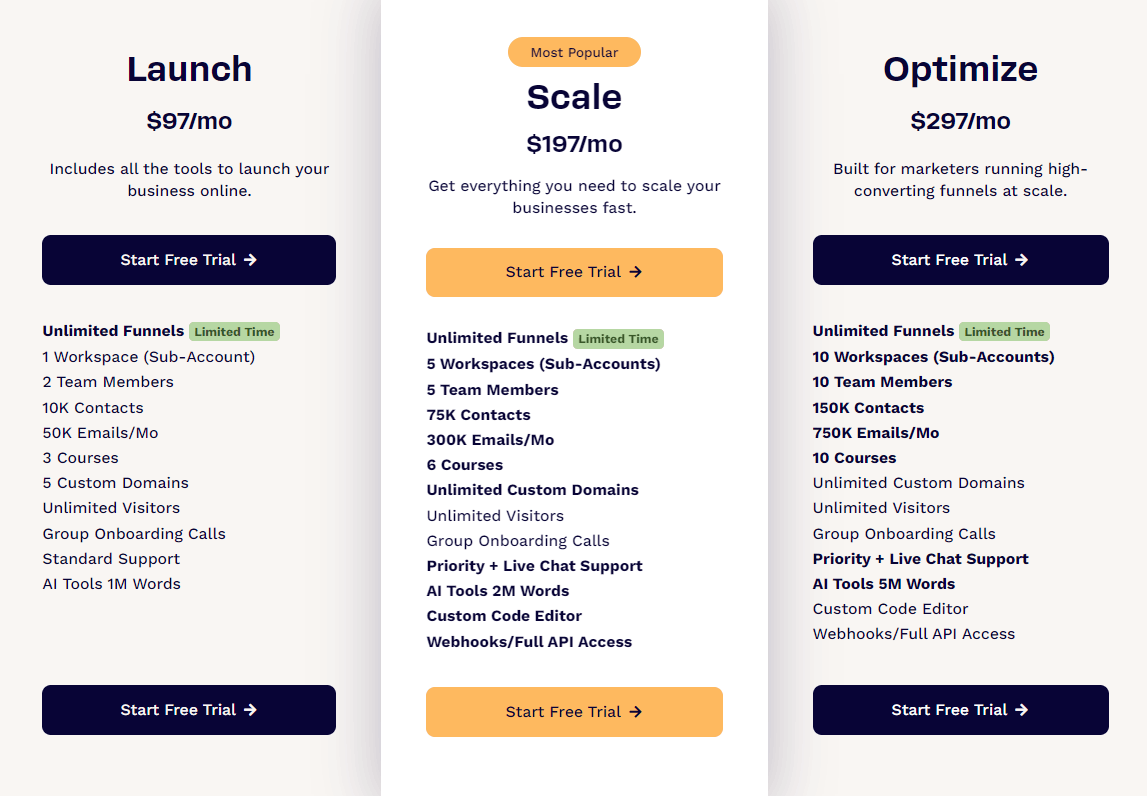Click the arrow inside Scale's bottom orange button

[x=636, y=712]
